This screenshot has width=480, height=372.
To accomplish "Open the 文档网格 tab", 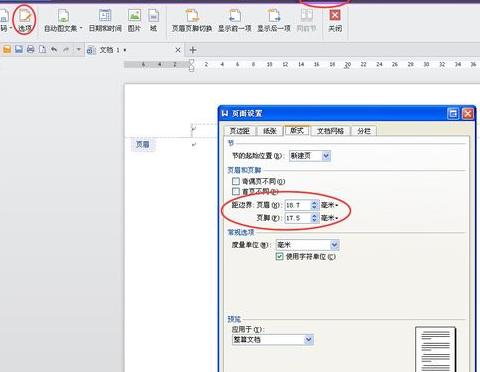I will pos(330,131).
